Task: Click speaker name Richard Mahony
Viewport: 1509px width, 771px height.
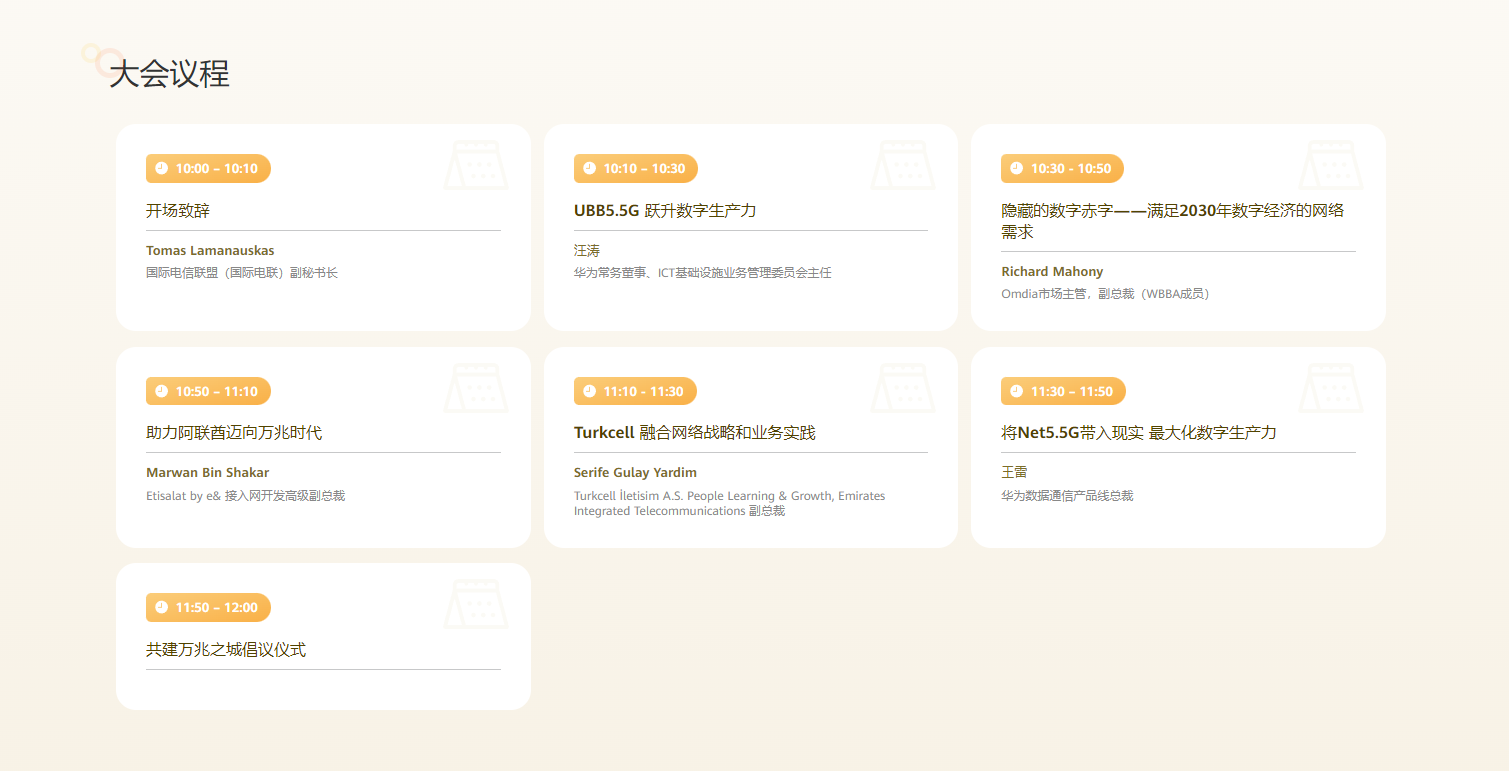Action: pos(1052,271)
